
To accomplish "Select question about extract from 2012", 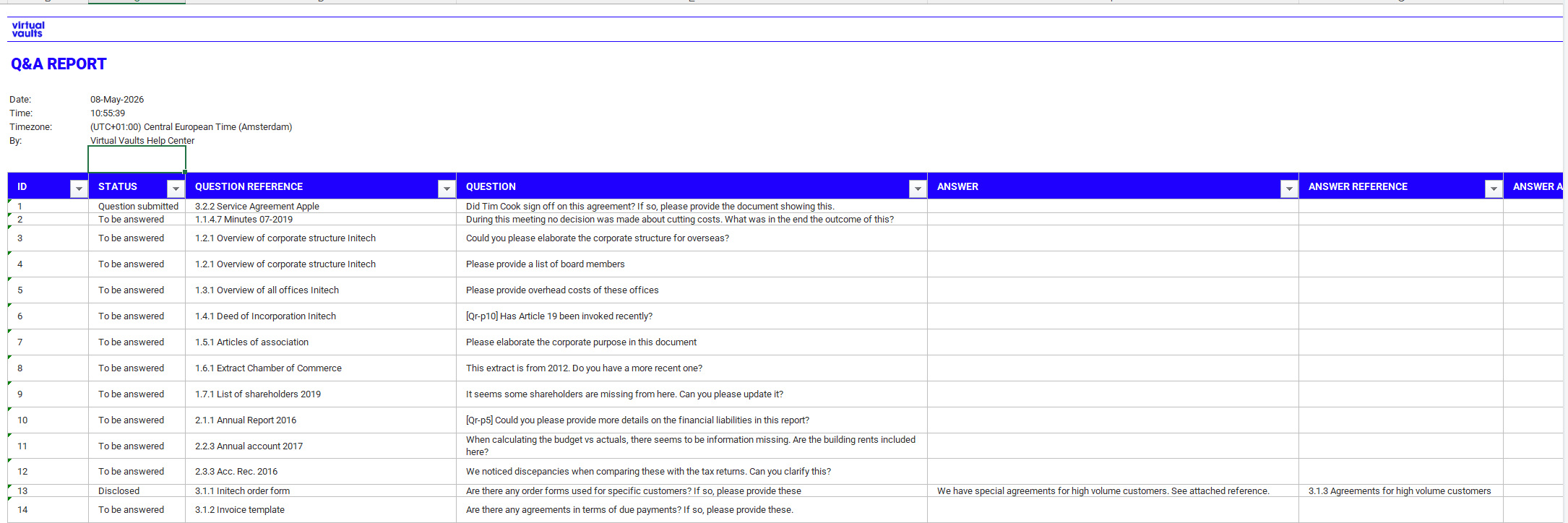I will pos(692,368).
